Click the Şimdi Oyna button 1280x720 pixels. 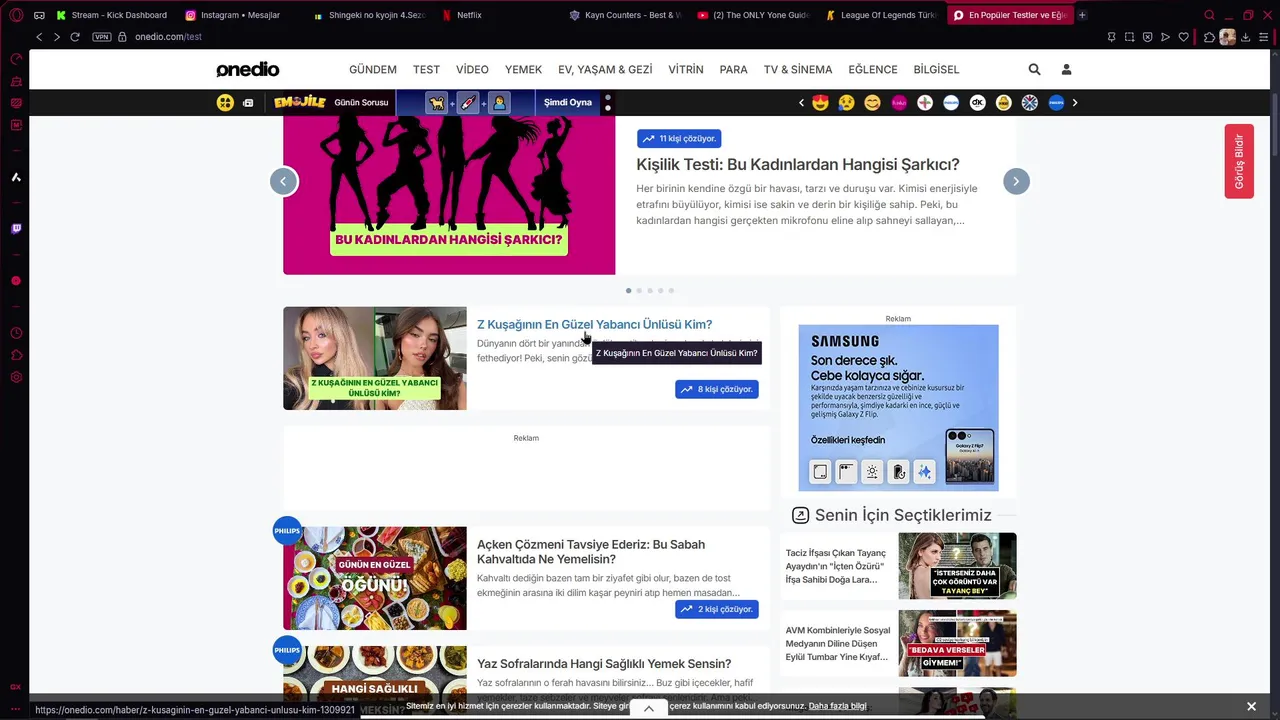pyautogui.click(x=567, y=102)
